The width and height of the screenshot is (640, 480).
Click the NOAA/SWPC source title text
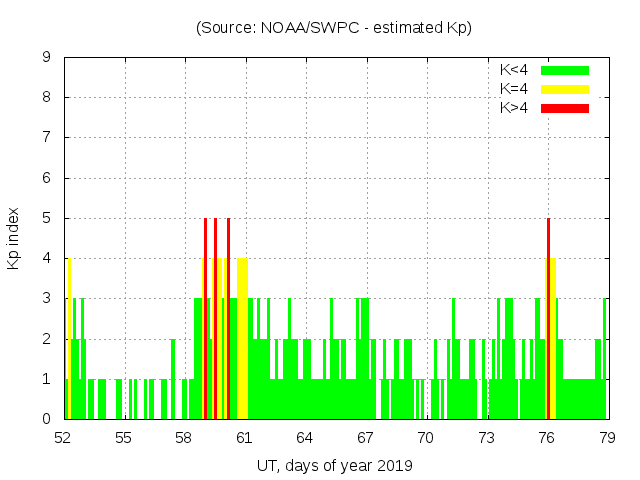[x=333, y=28]
